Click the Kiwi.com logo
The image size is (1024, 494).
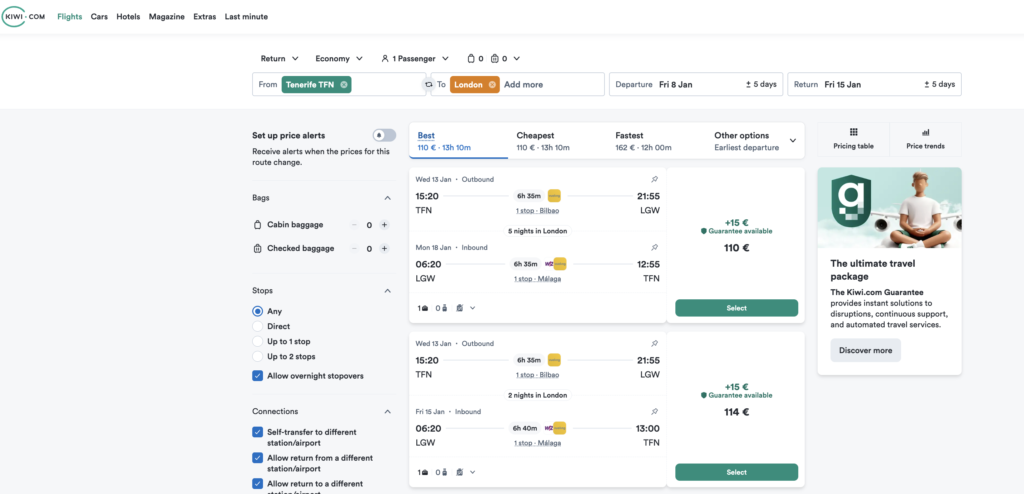coord(24,17)
